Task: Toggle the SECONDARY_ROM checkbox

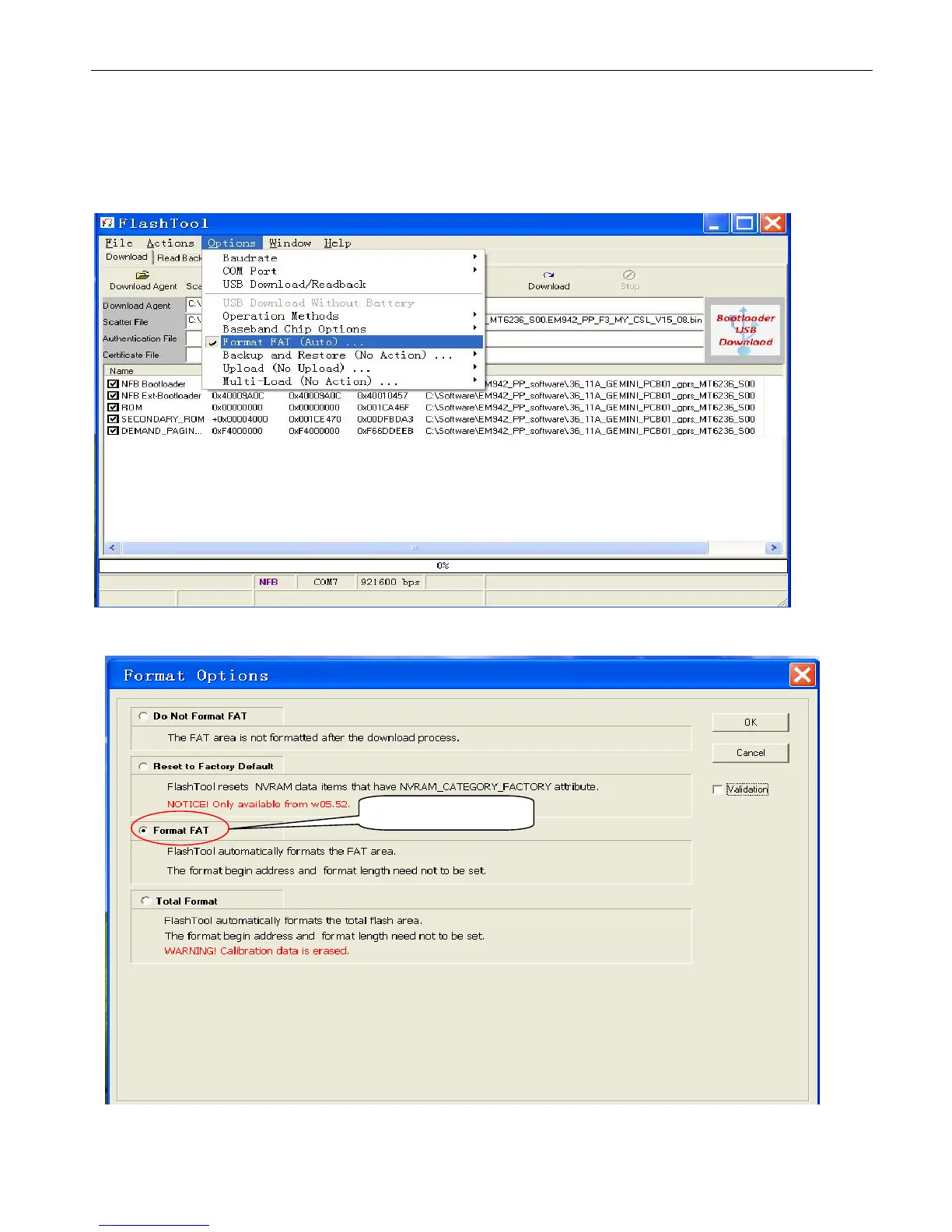Action: (113, 419)
